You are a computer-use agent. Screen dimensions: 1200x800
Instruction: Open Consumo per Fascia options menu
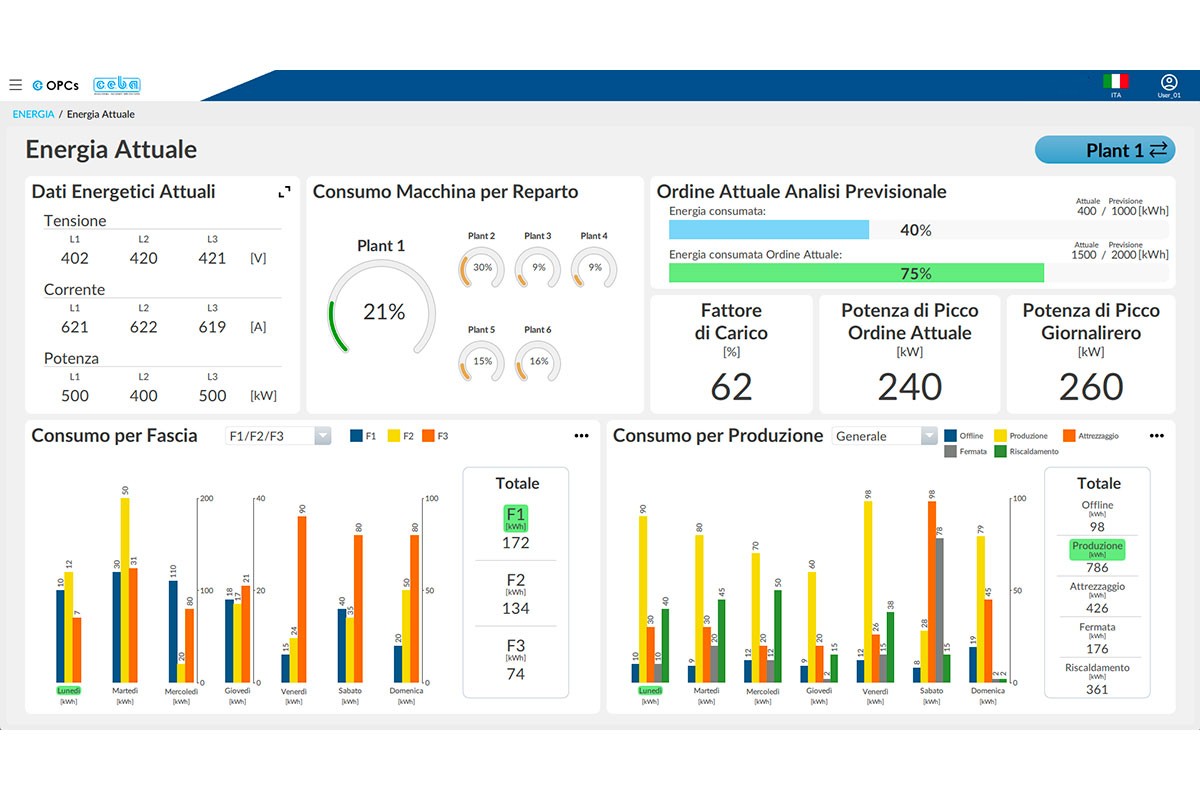point(581,436)
